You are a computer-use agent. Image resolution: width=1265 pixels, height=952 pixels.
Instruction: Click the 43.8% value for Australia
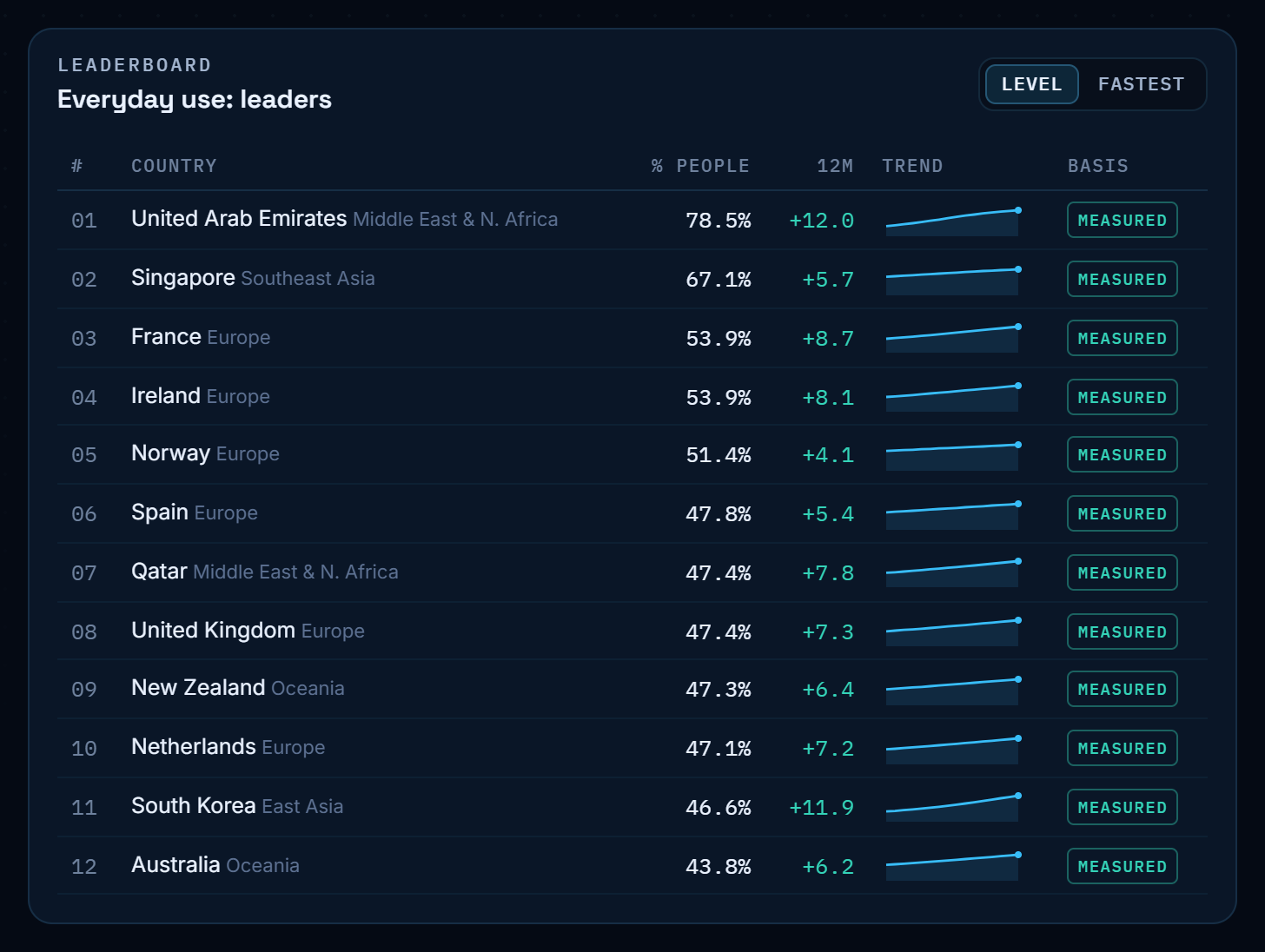719,867
